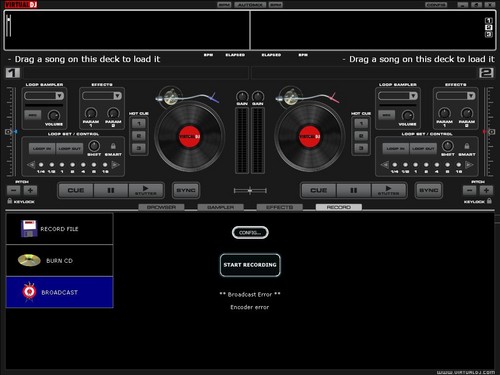Toggle deck 2 Keylock padlock

coord(489,201)
